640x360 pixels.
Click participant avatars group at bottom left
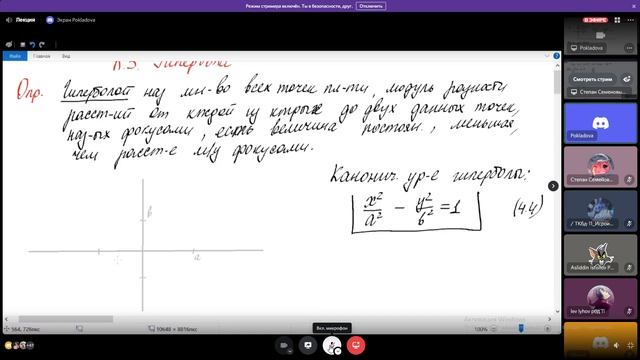[x=19, y=345]
